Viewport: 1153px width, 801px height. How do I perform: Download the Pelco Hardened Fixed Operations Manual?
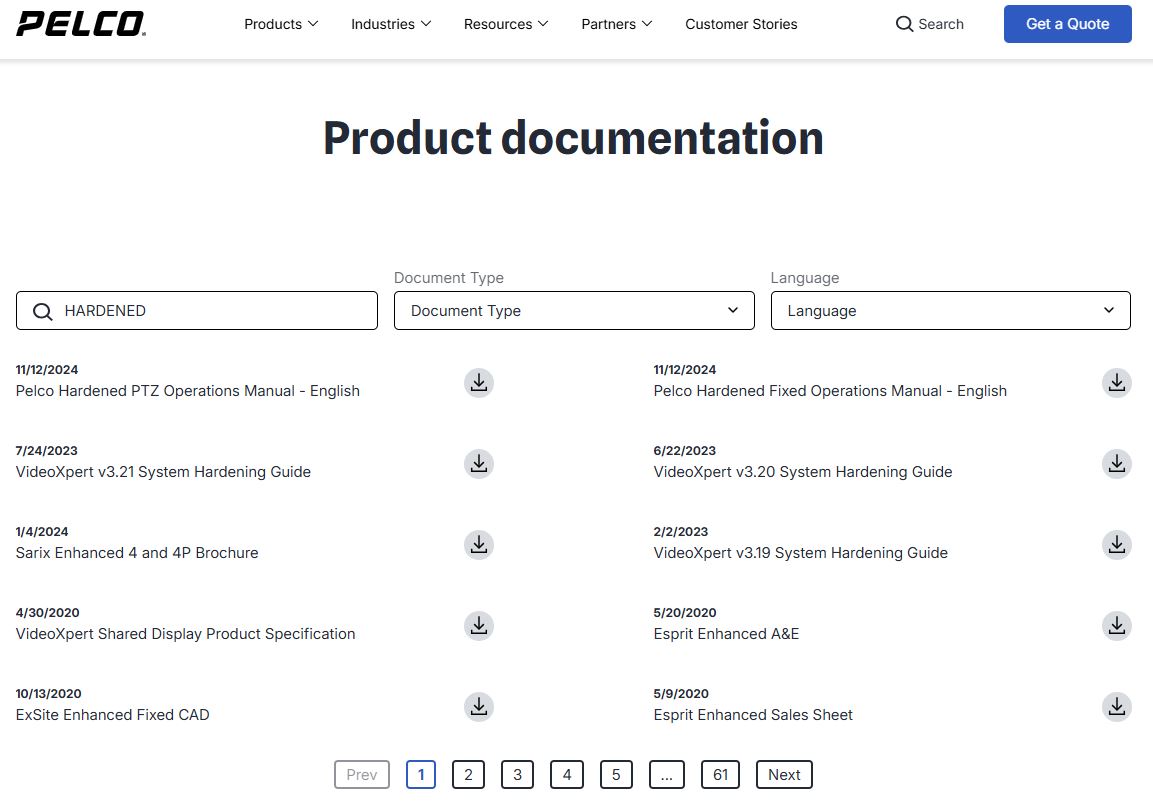tap(1116, 383)
